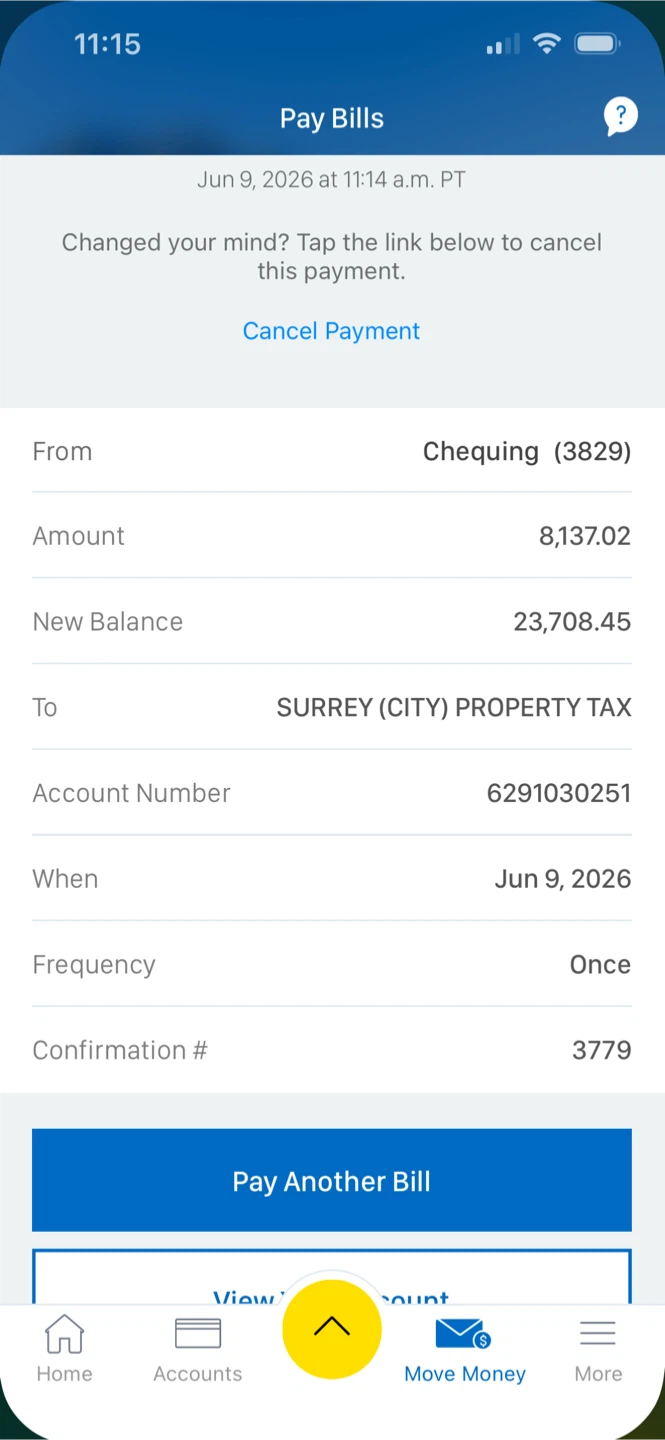Tap the cellular signal bars

pos(503,44)
